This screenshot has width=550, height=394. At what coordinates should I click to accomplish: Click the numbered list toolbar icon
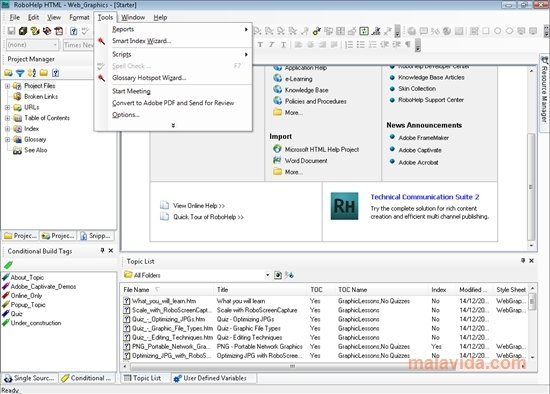click(x=349, y=45)
